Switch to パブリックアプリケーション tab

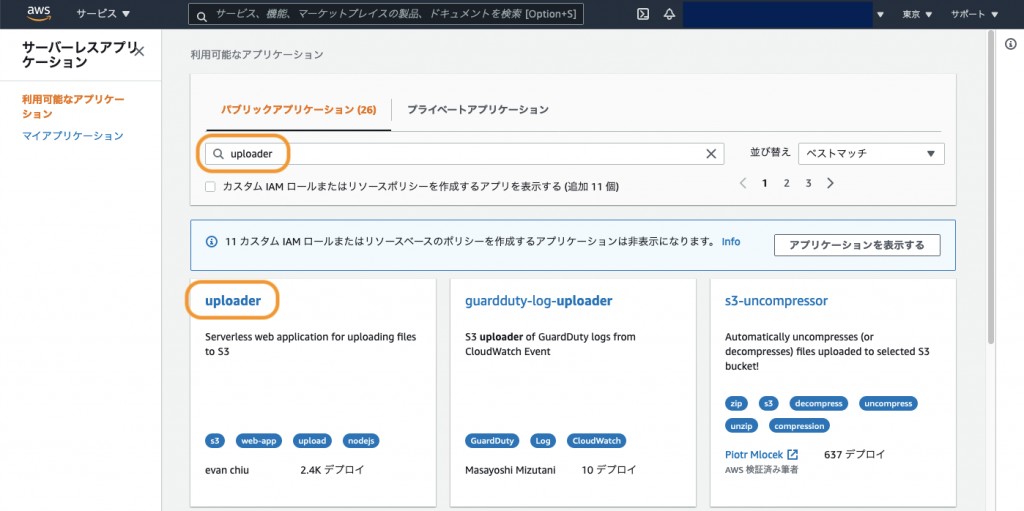click(x=298, y=110)
